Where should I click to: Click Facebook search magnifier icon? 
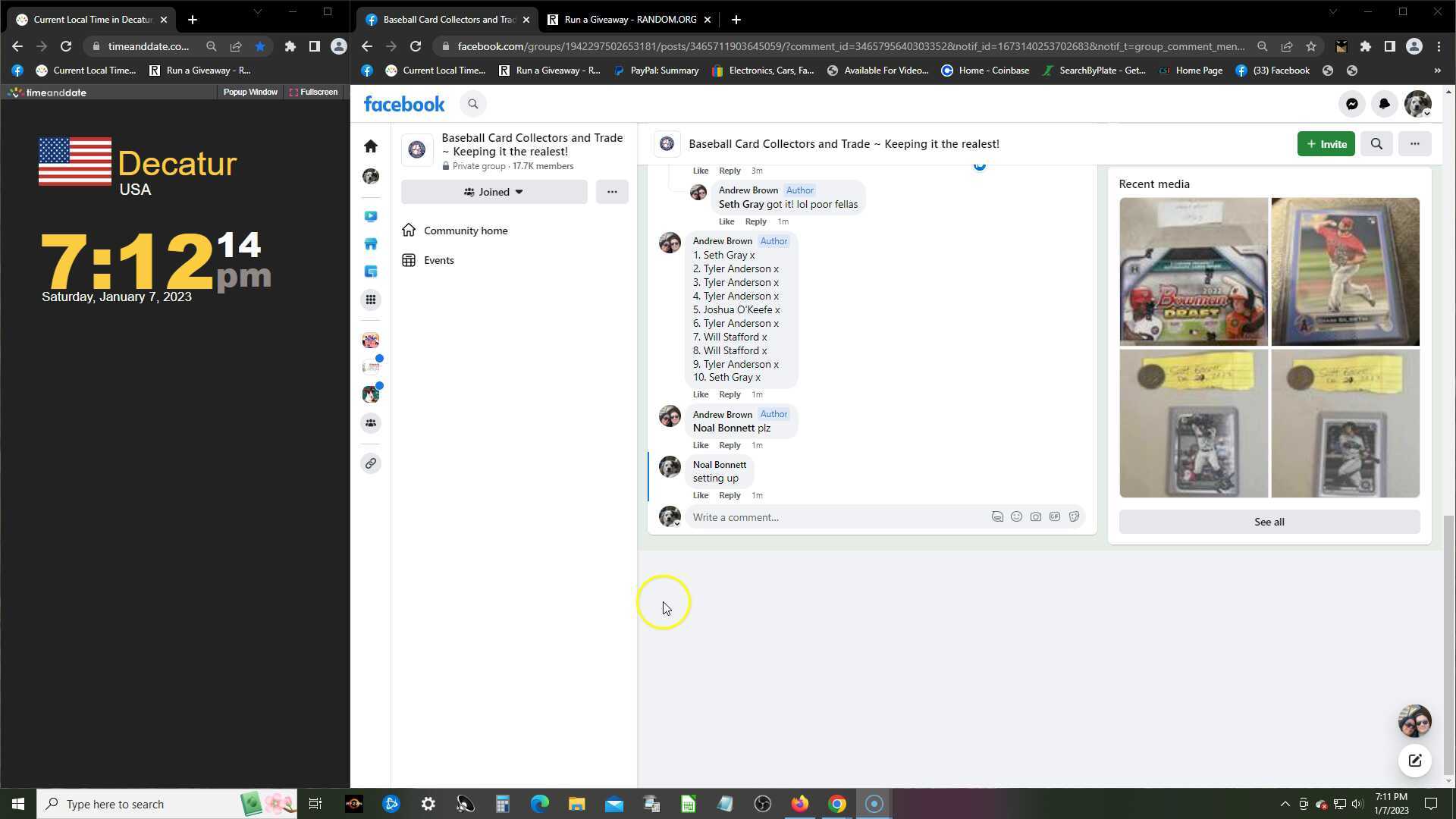(473, 104)
